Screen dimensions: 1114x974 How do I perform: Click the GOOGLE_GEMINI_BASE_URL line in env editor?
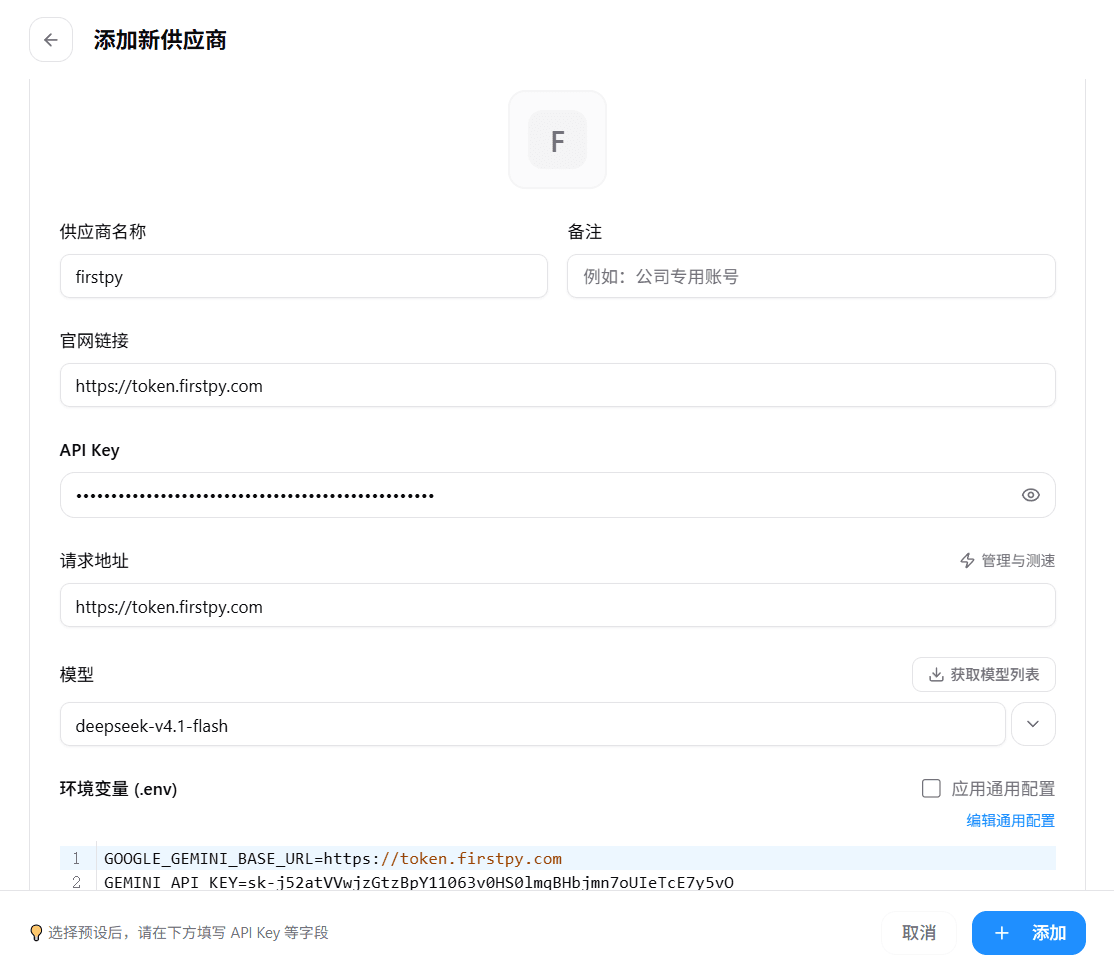point(576,858)
